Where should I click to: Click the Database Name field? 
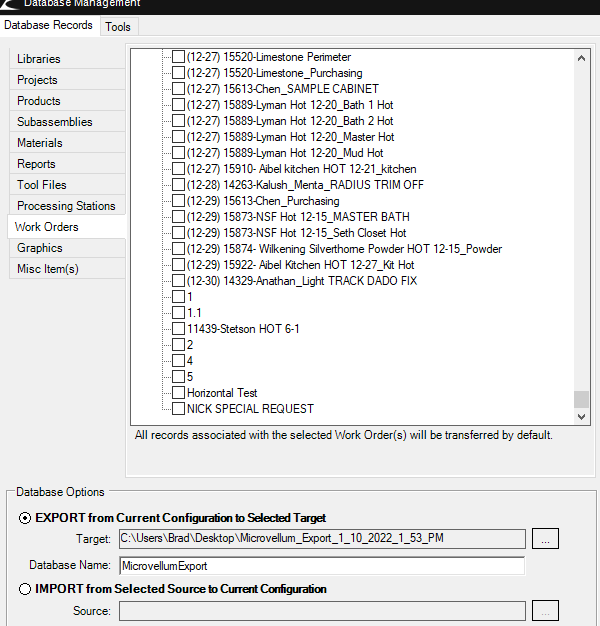322,566
